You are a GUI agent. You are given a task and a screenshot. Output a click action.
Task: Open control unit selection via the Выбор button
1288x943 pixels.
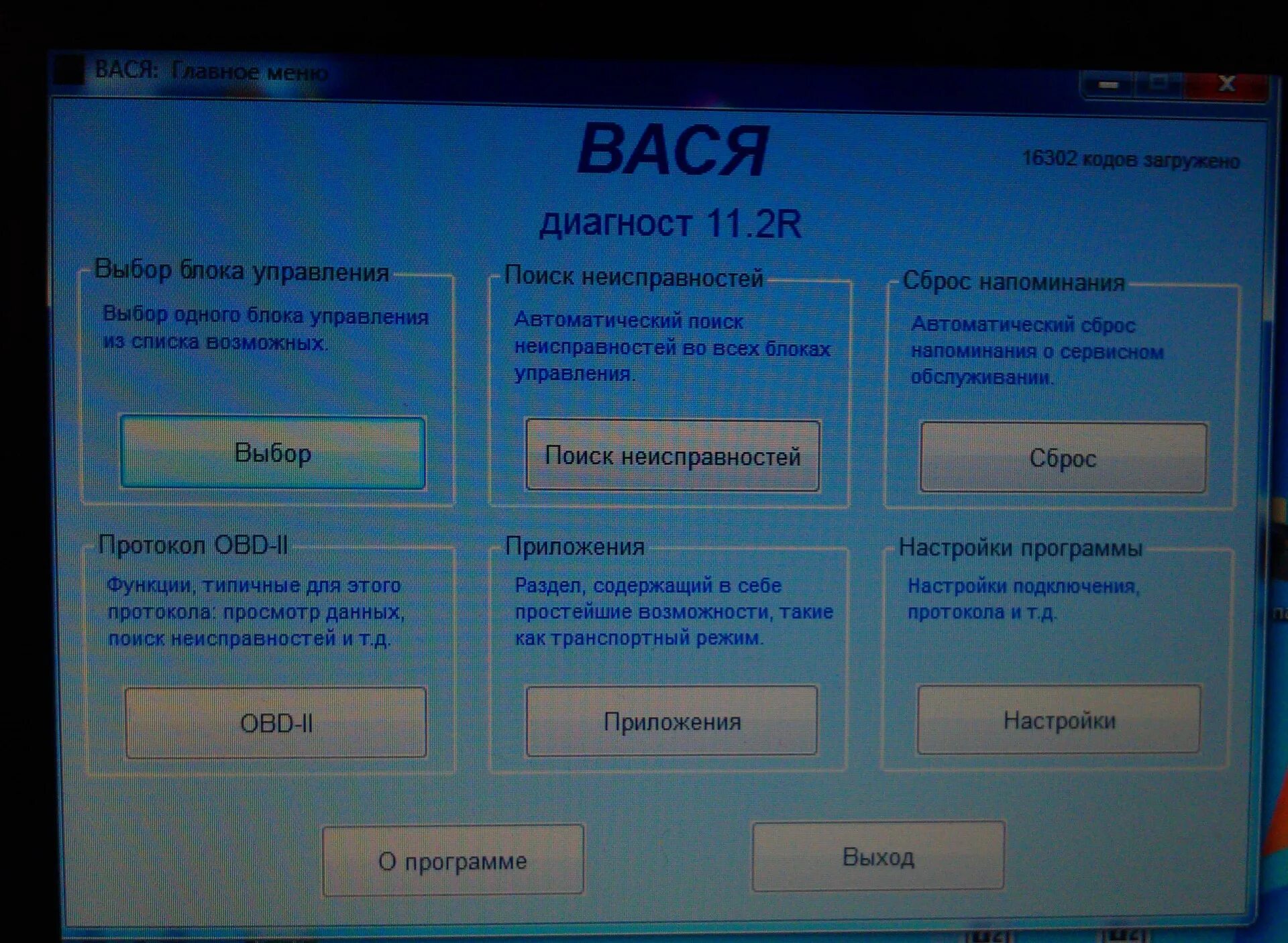click(x=273, y=454)
